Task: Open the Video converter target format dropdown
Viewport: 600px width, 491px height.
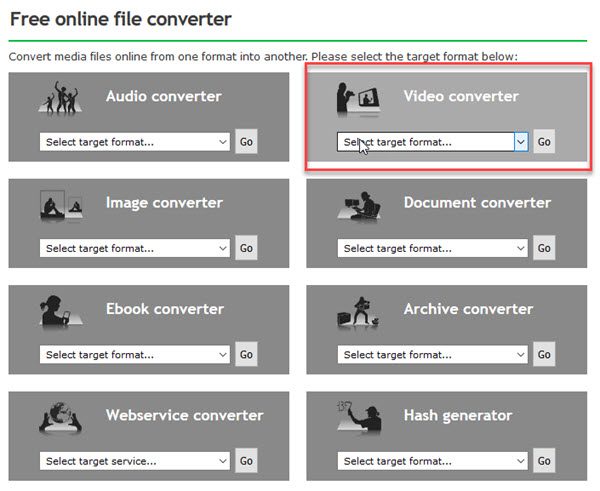Action: coord(432,142)
